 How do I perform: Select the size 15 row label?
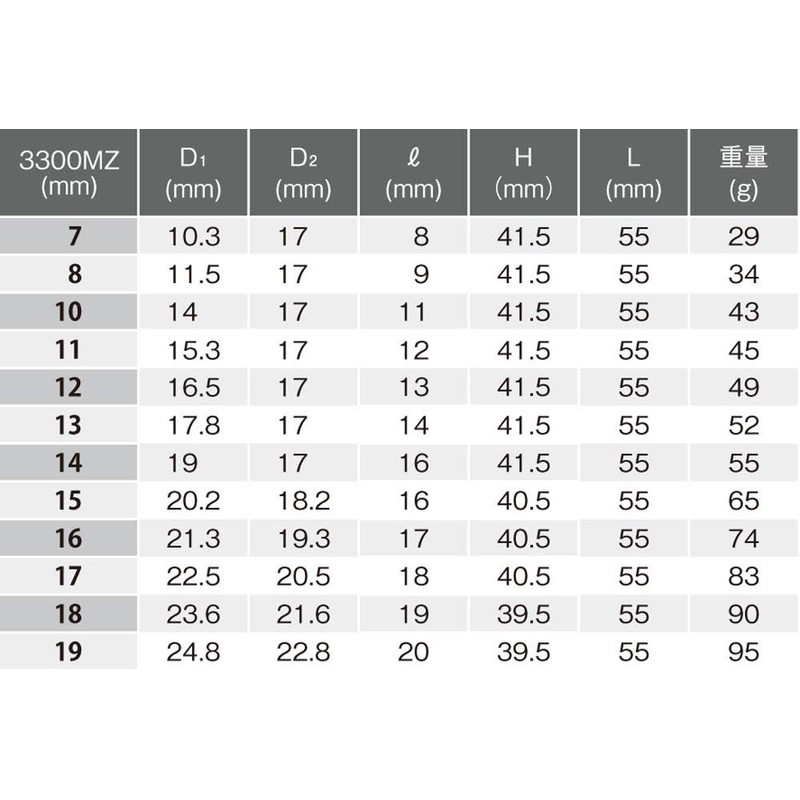click(68, 501)
